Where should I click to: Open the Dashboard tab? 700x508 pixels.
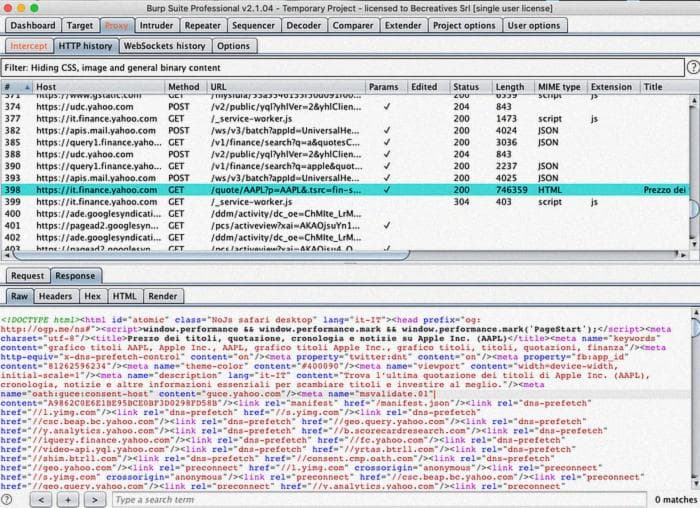(33, 25)
